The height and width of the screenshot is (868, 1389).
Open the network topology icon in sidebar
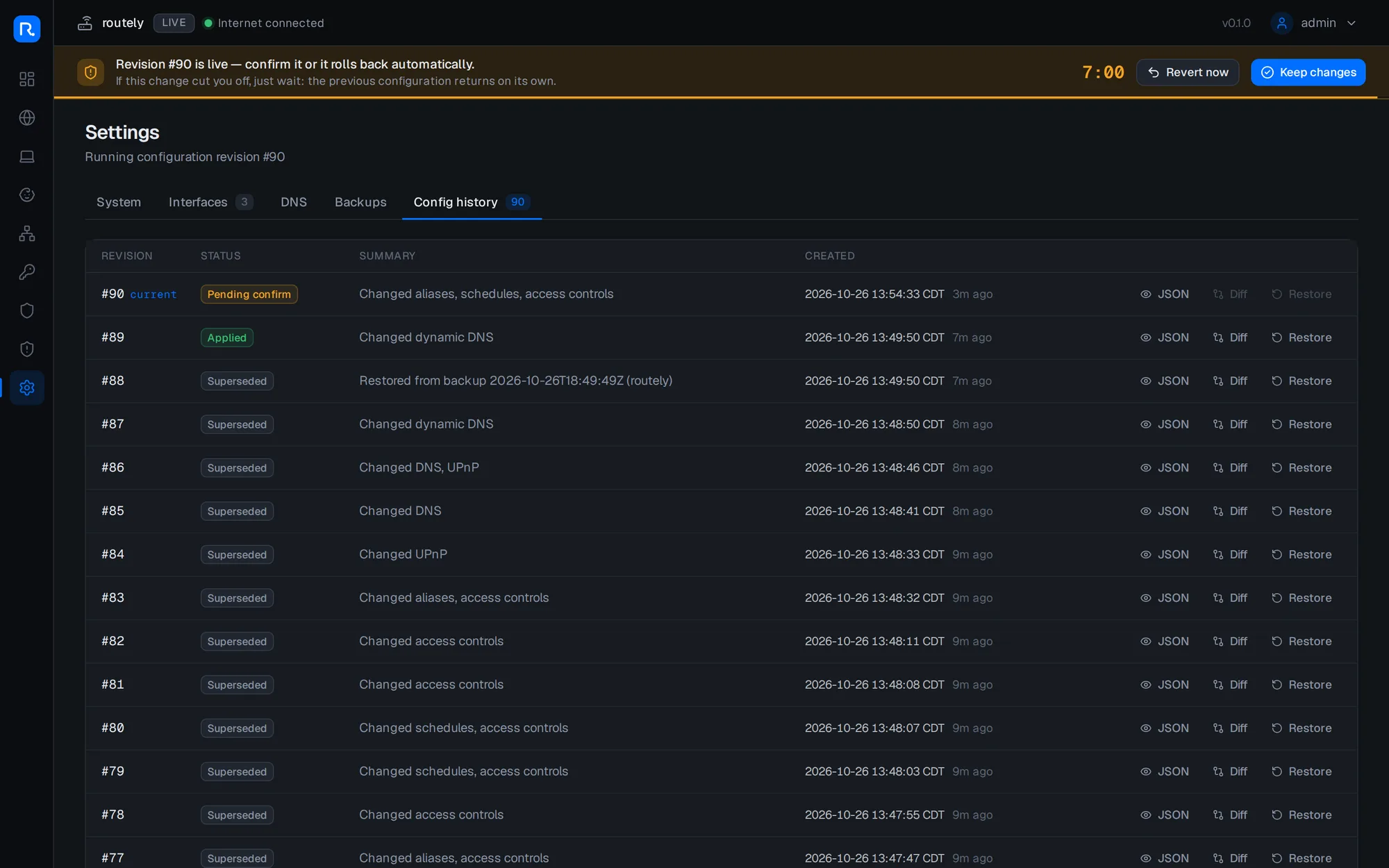click(26, 233)
